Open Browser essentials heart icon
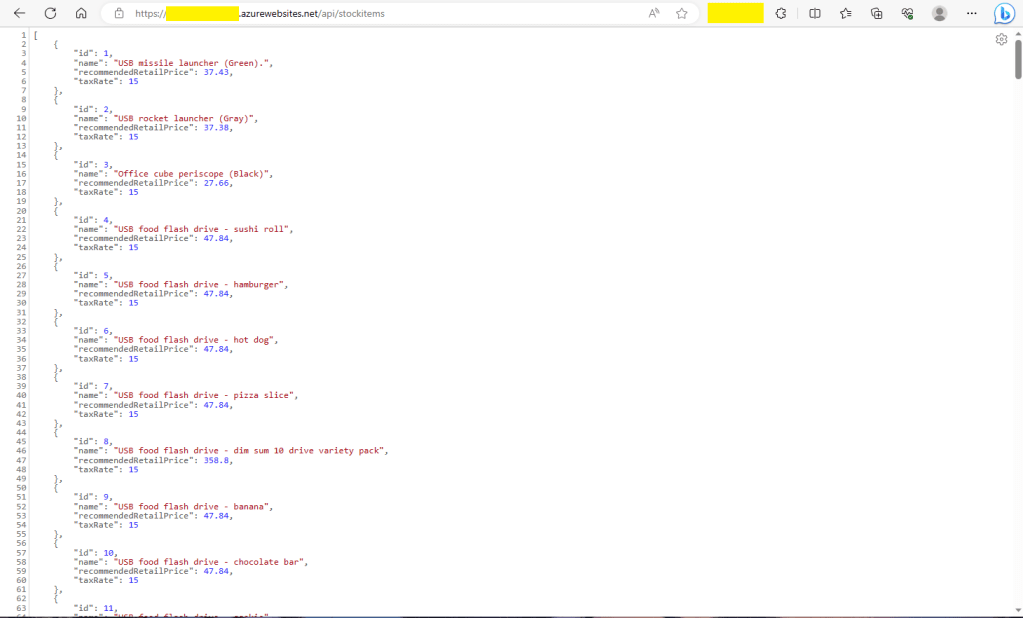Screen dimensions: 1023x618 click(x=908, y=14)
